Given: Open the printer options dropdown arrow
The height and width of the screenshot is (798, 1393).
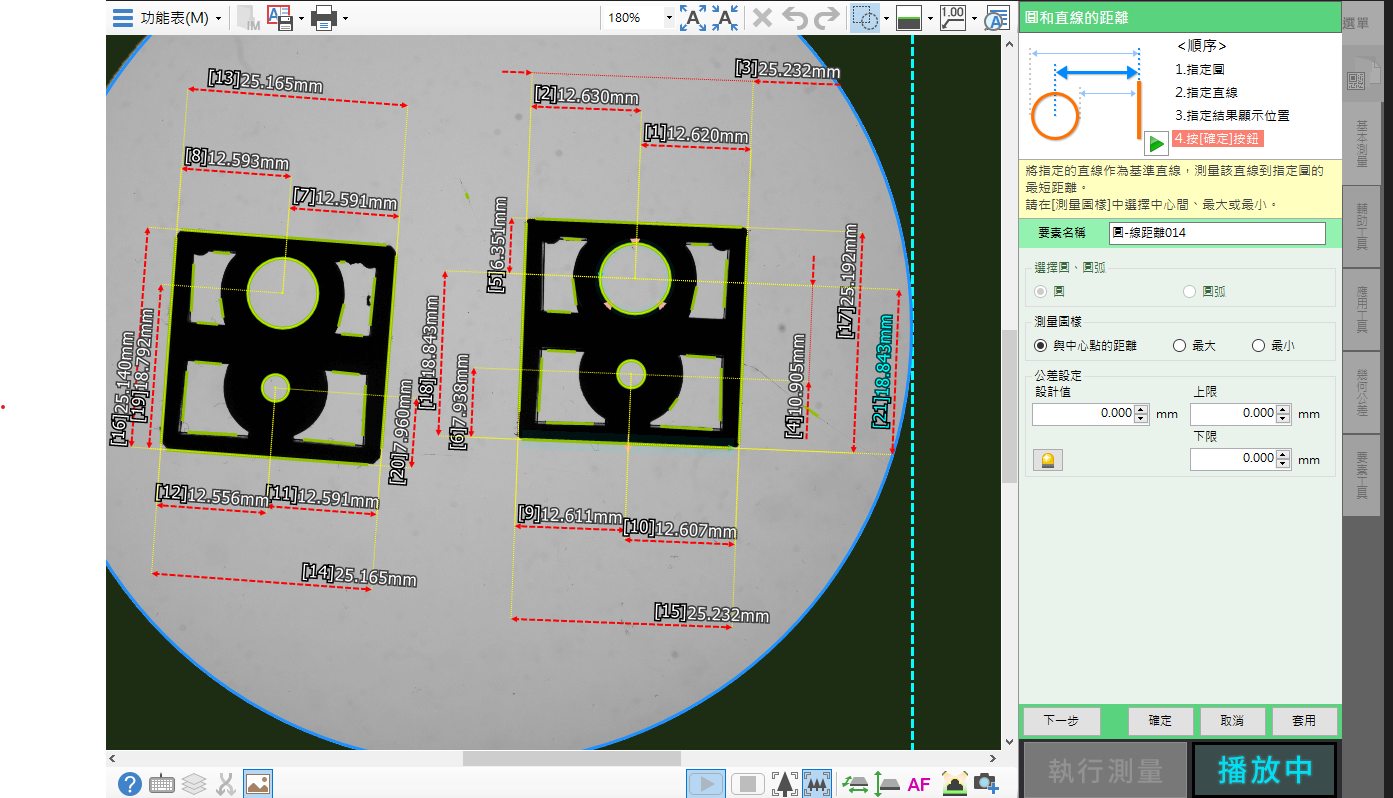Looking at the screenshot, I should (345, 18).
